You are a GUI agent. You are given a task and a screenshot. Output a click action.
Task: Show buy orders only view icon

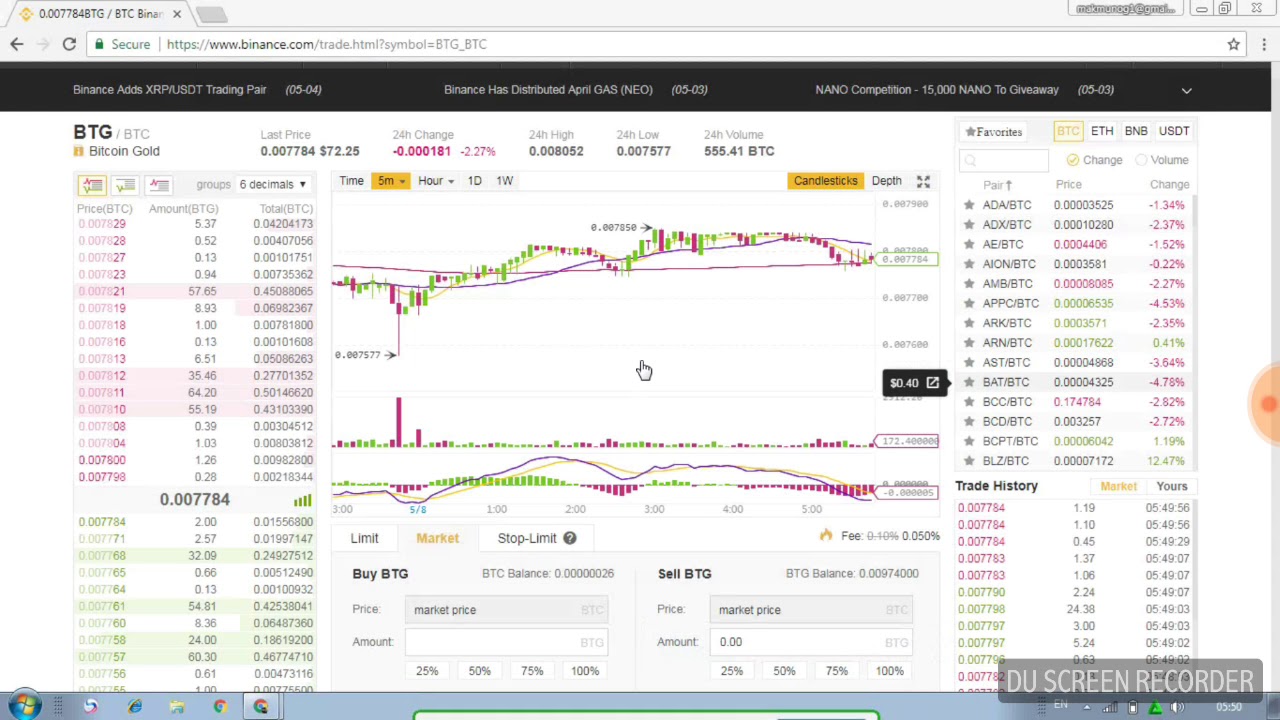pos(125,184)
